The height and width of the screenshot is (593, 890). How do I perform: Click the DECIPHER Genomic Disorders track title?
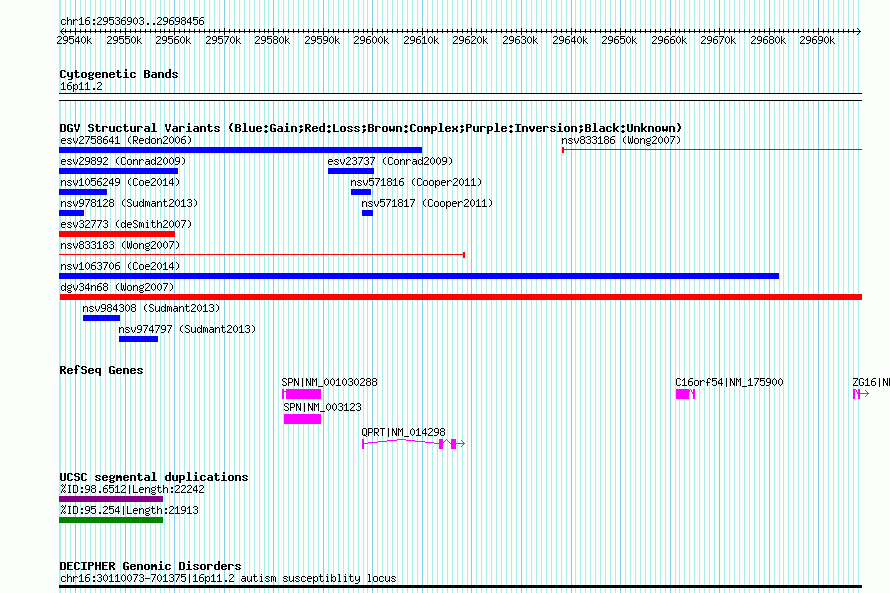click(x=150, y=566)
